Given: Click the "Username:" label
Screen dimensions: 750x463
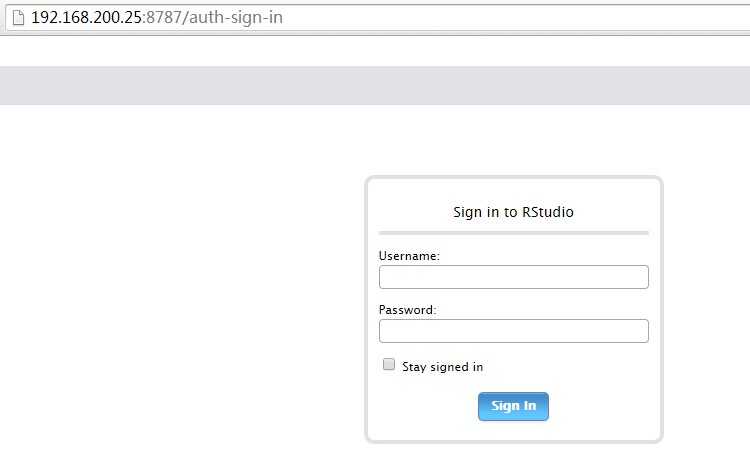Looking at the screenshot, I should point(409,256).
